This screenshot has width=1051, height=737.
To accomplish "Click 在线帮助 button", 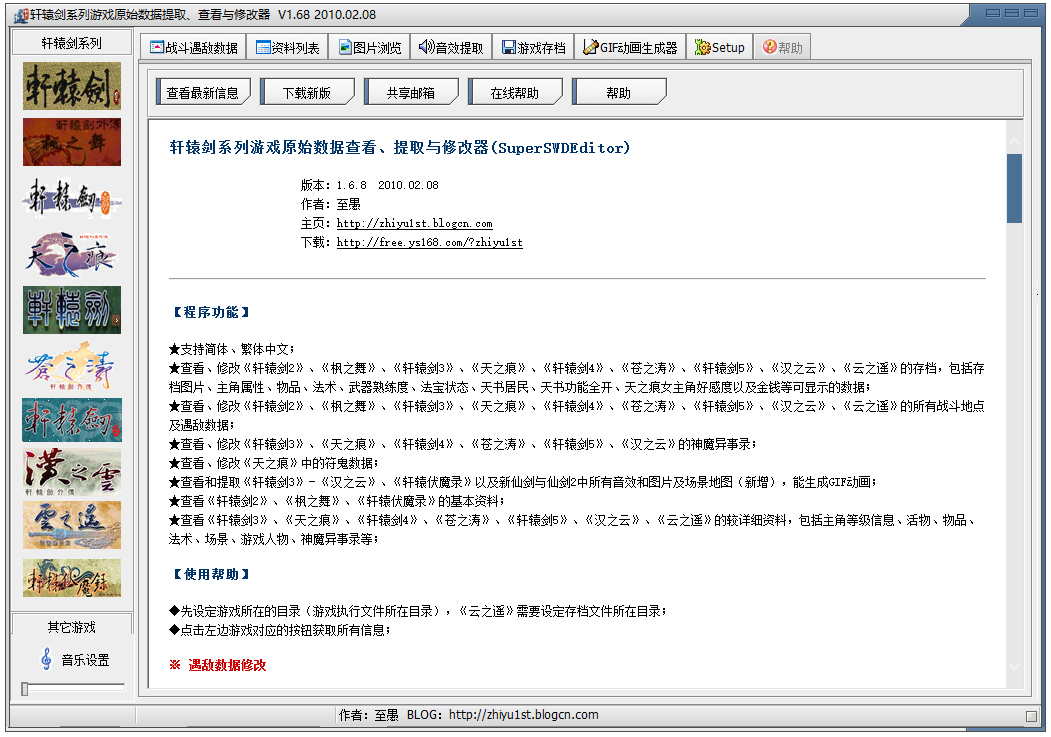I will [515, 92].
